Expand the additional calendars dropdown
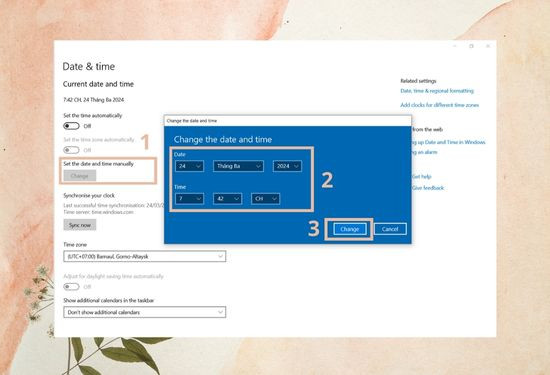 pyautogui.click(x=145, y=312)
